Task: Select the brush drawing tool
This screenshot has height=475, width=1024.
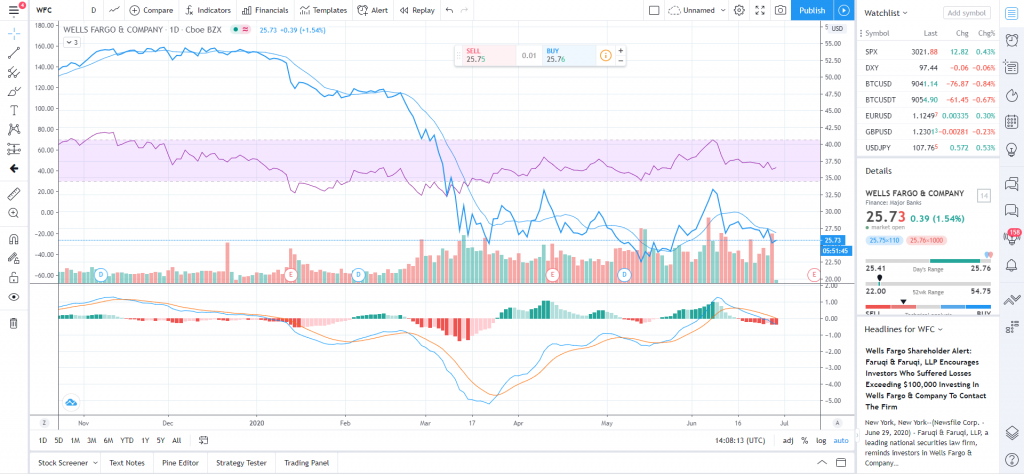Action: click(14, 91)
